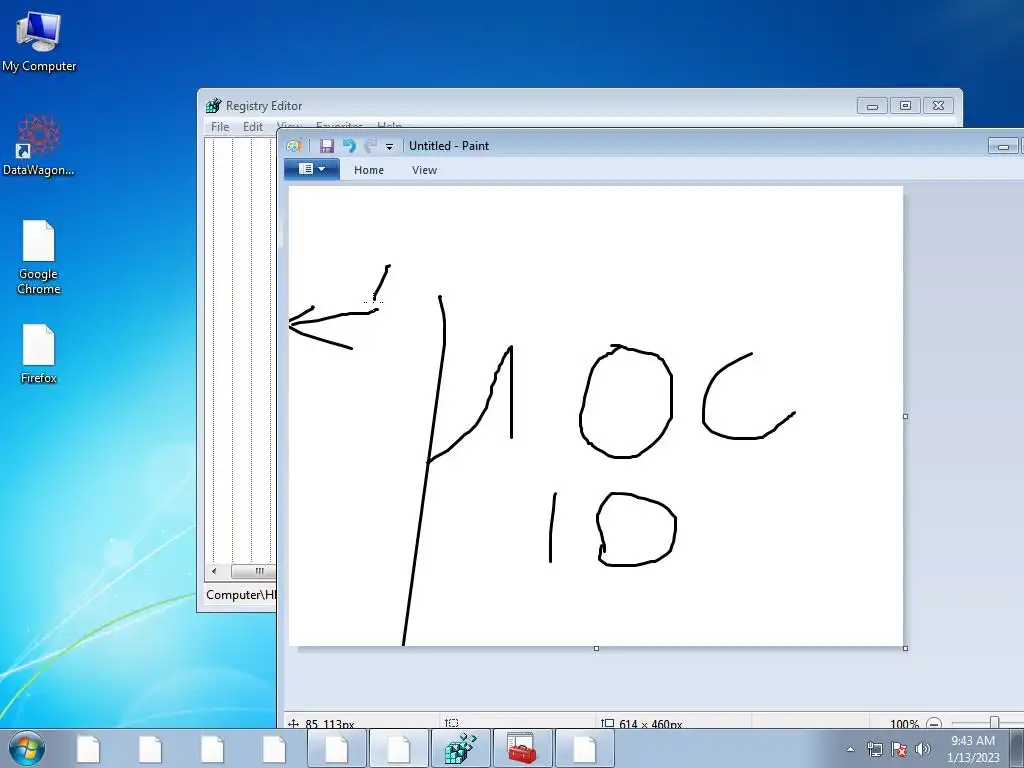Open the Action Center flag icon
This screenshot has width=1024, height=768.
pyautogui.click(x=899, y=749)
